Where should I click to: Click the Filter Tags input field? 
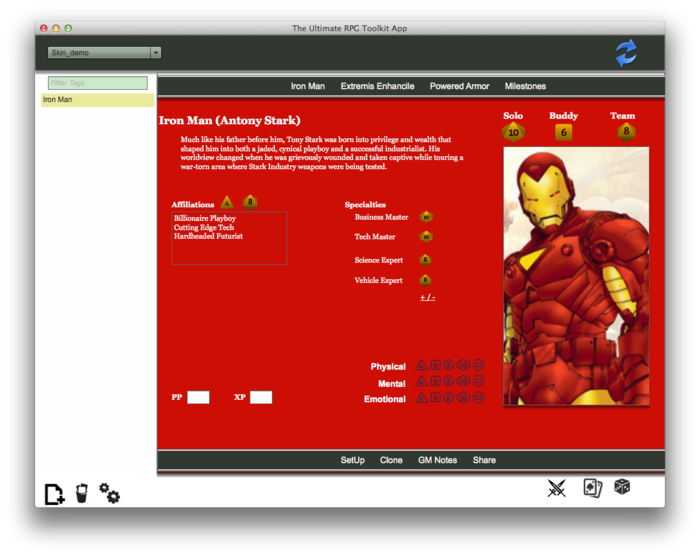[x=98, y=83]
